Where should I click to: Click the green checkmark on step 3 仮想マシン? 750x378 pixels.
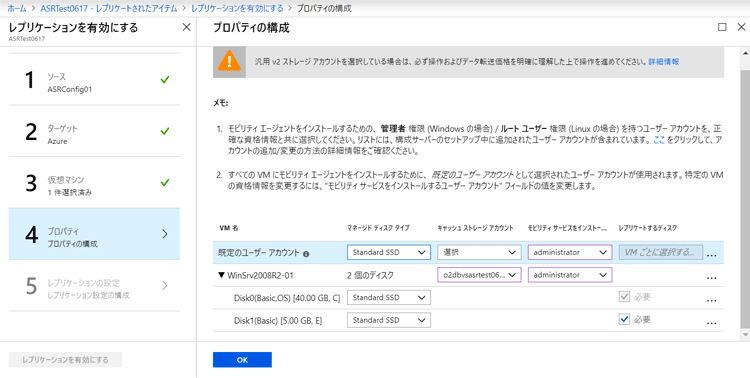(165, 182)
